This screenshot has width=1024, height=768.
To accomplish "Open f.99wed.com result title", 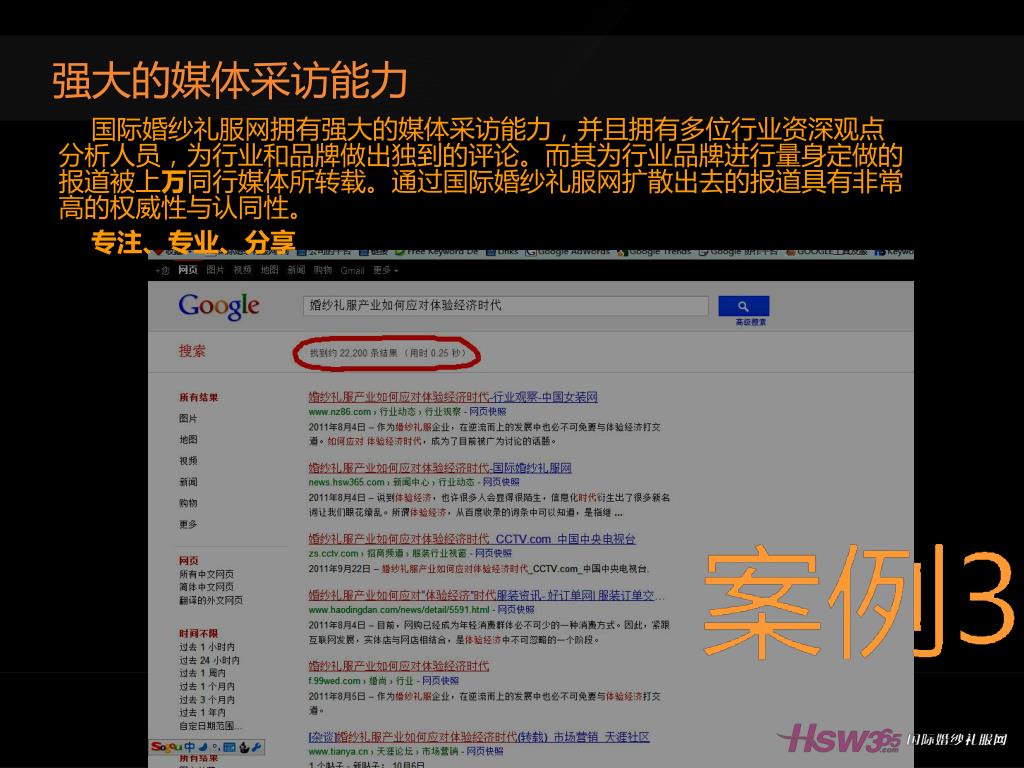I will pos(398,666).
